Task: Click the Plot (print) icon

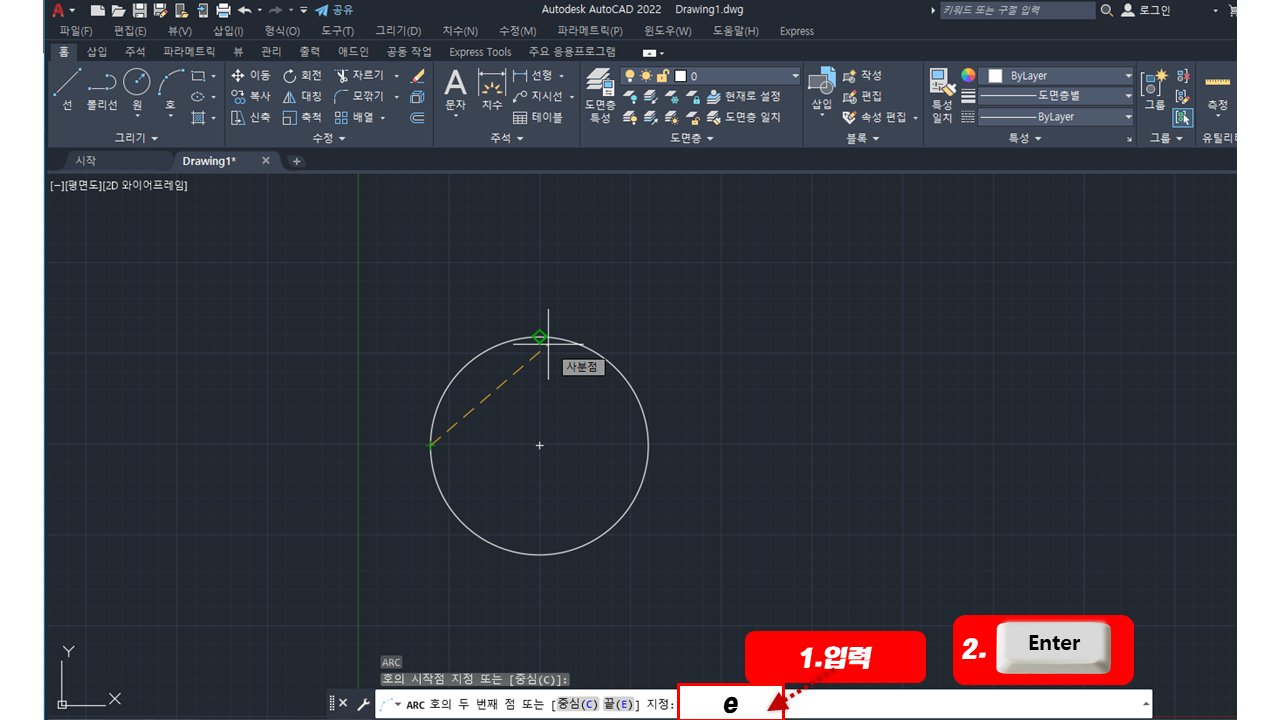Action: (222, 10)
